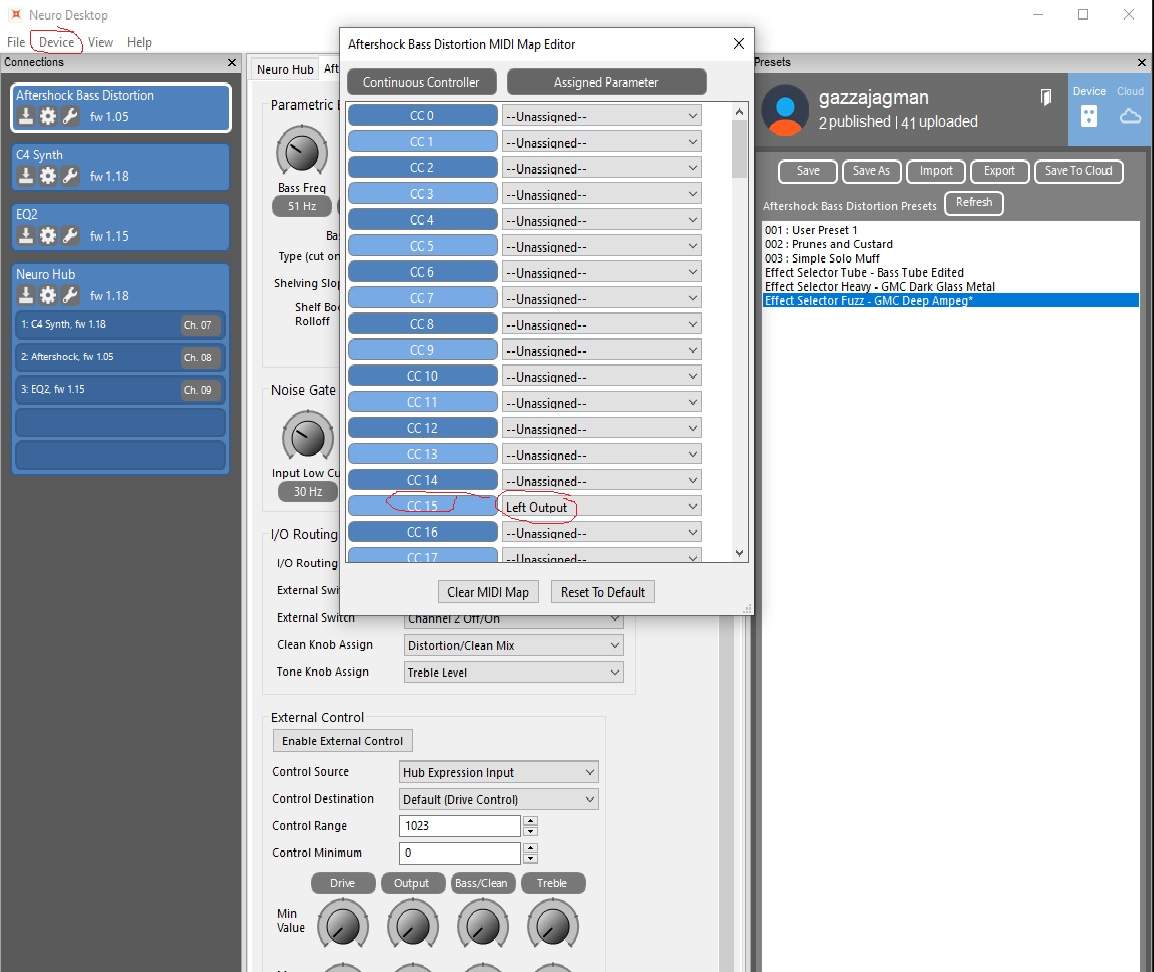1154x972 pixels.
Task: Open the CC 10 assigned parameter dropdown
Action: (601, 376)
